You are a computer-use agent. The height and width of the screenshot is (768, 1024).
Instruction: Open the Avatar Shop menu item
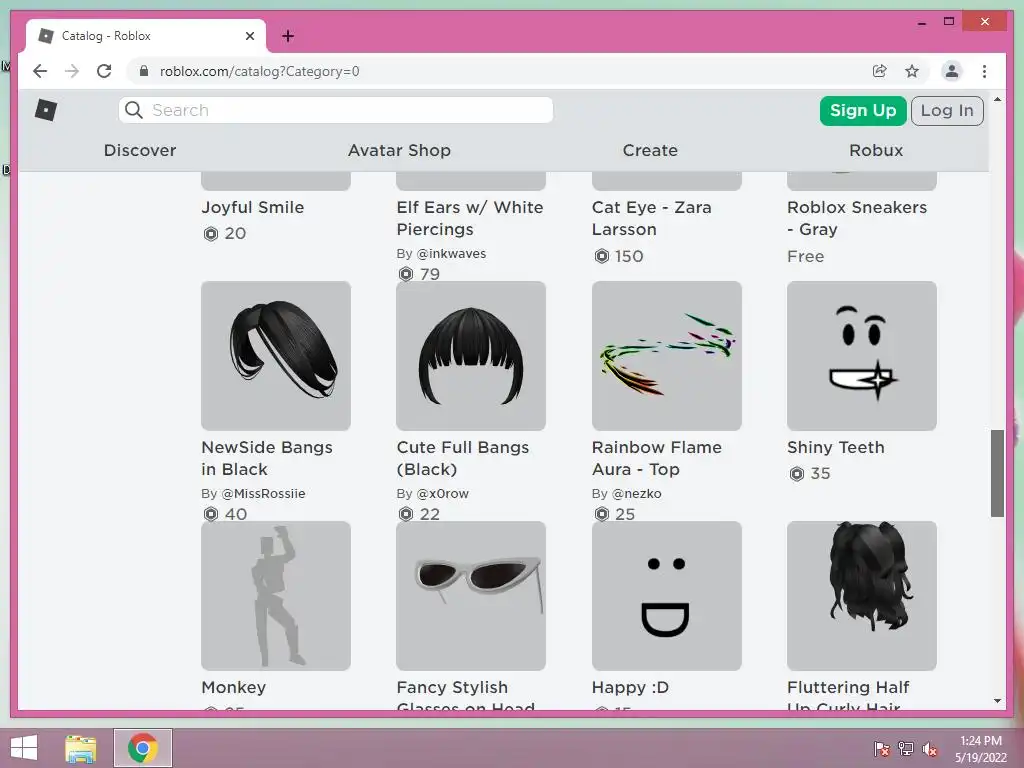[x=399, y=150]
